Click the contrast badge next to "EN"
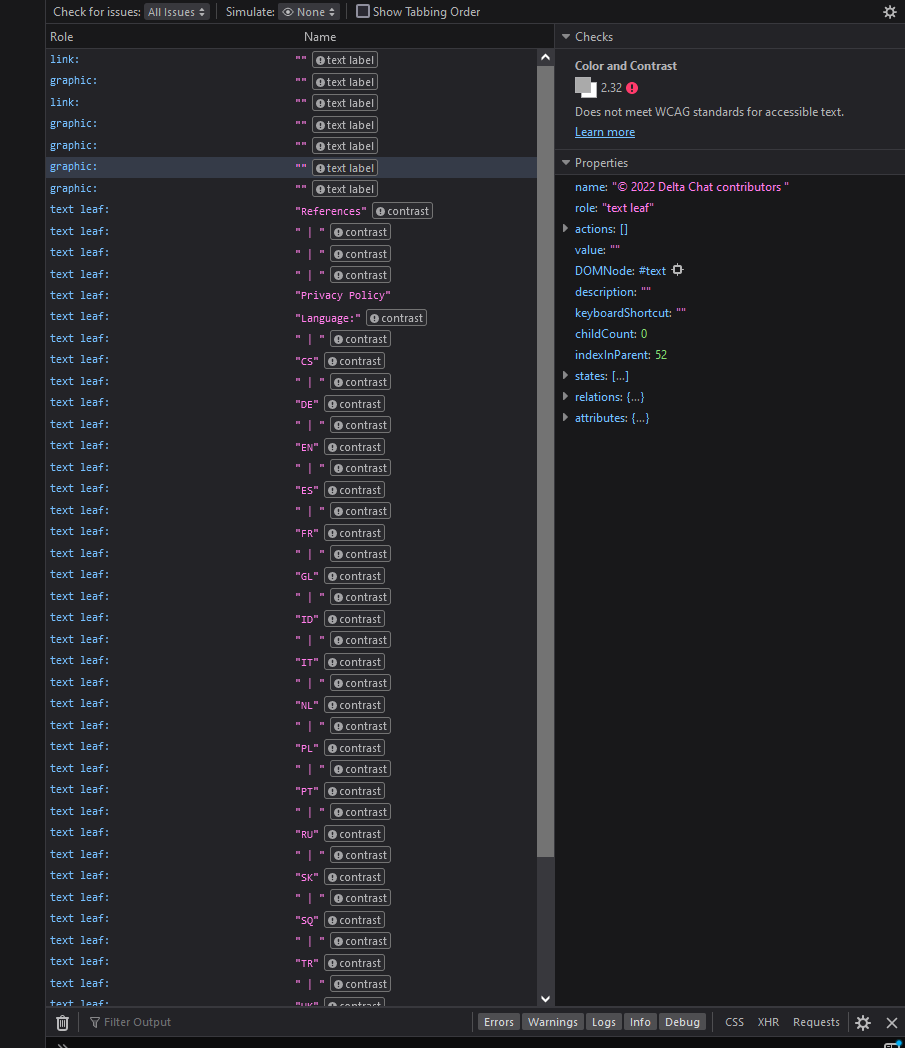 tap(354, 446)
